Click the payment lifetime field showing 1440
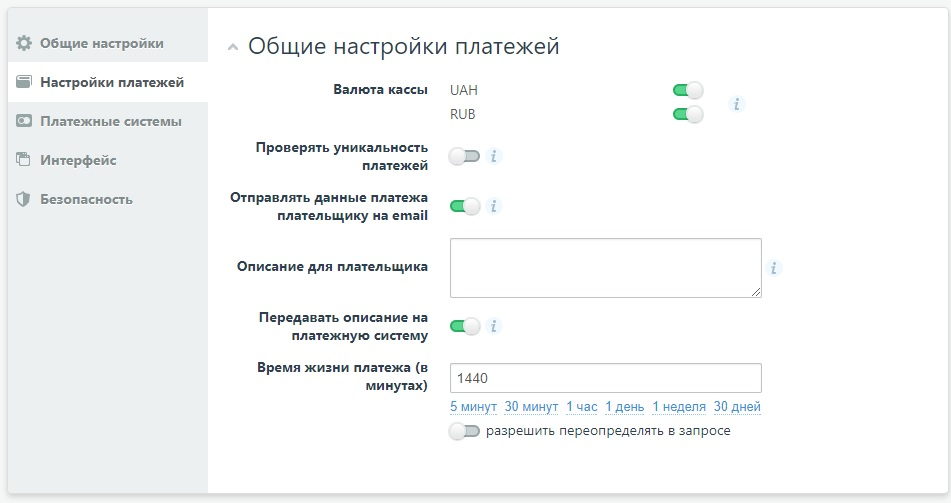Image resolution: width=951 pixels, height=503 pixels. [605, 378]
